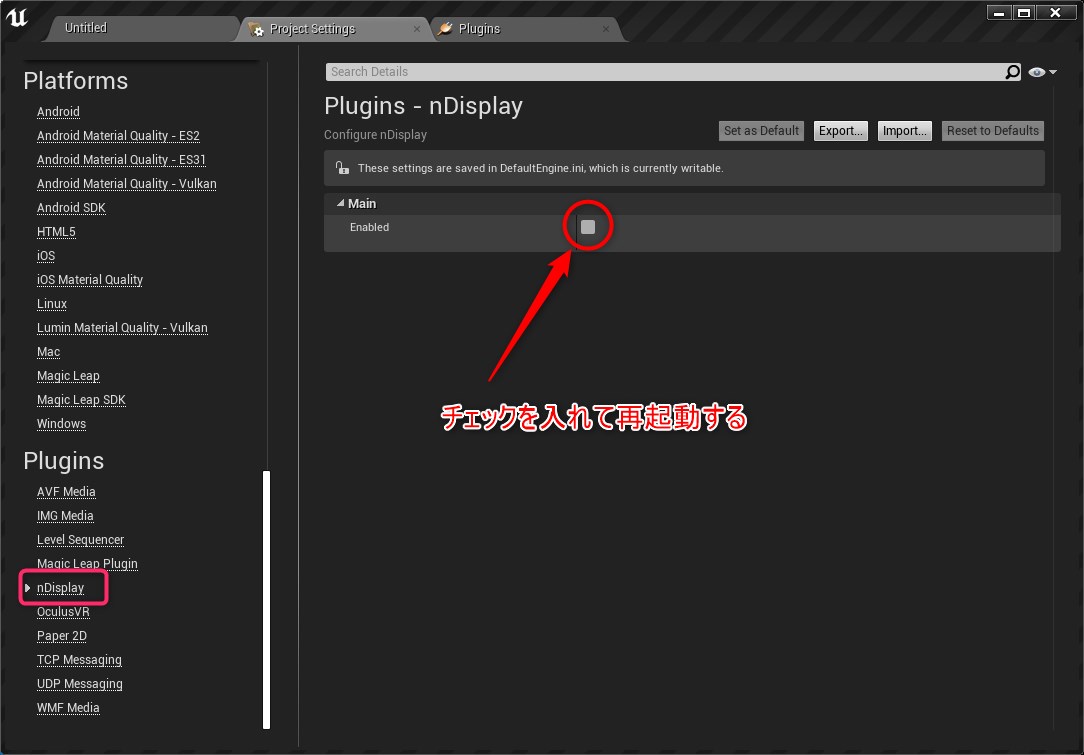Maximize the Project Settings window
Screen dimensions: 1084x755
1024,12
